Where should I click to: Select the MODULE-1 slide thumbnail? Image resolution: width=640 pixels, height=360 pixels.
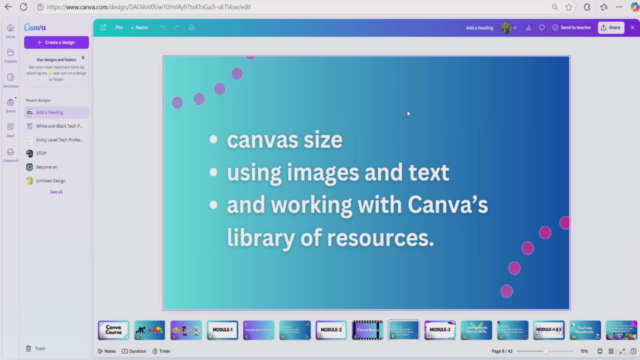[222, 330]
